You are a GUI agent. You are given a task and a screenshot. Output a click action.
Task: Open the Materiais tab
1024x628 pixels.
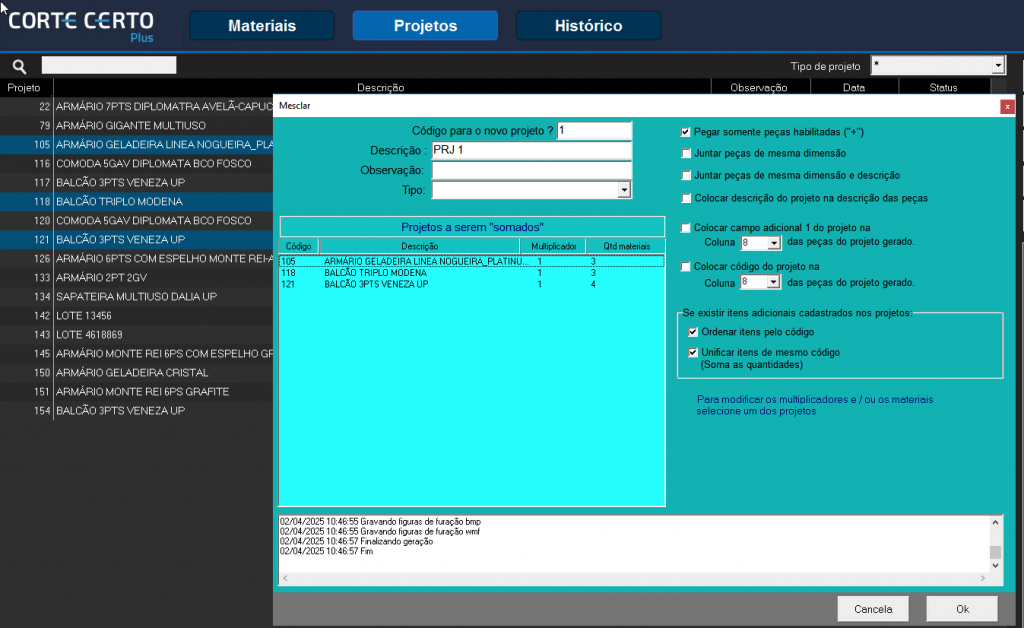(x=262, y=25)
